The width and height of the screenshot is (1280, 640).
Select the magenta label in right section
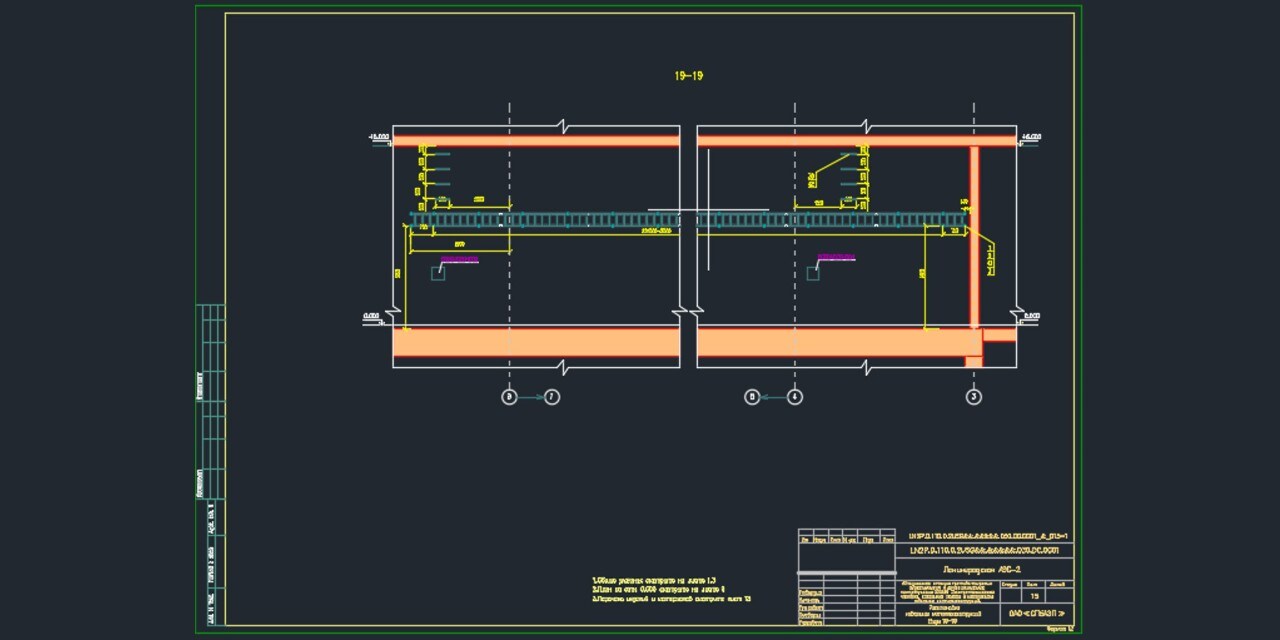click(x=836, y=257)
